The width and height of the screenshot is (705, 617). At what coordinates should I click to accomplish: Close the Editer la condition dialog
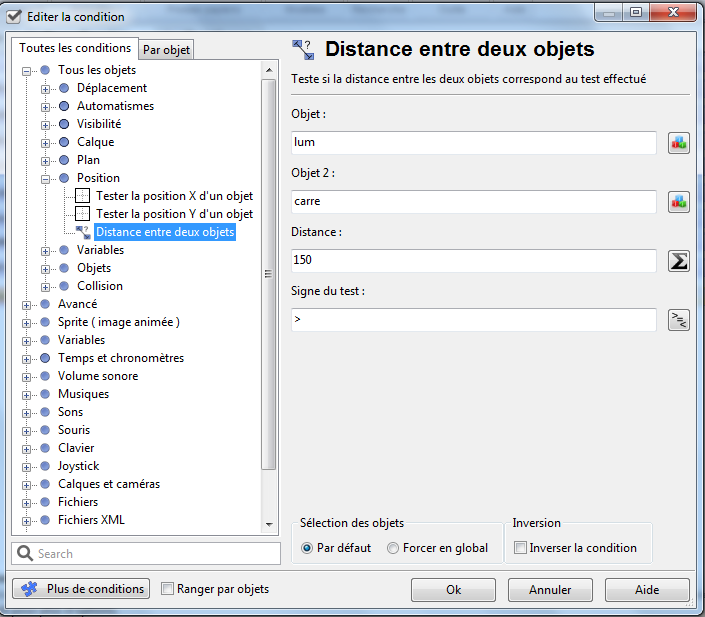(673, 12)
